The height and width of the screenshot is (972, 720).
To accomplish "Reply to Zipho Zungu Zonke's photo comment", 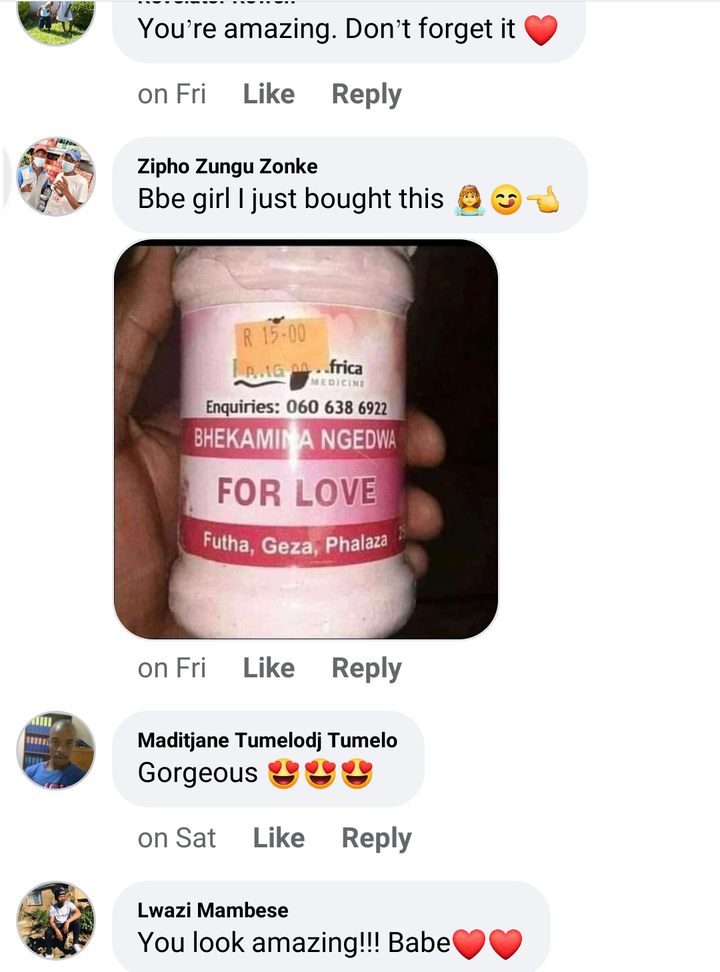I will point(367,668).
